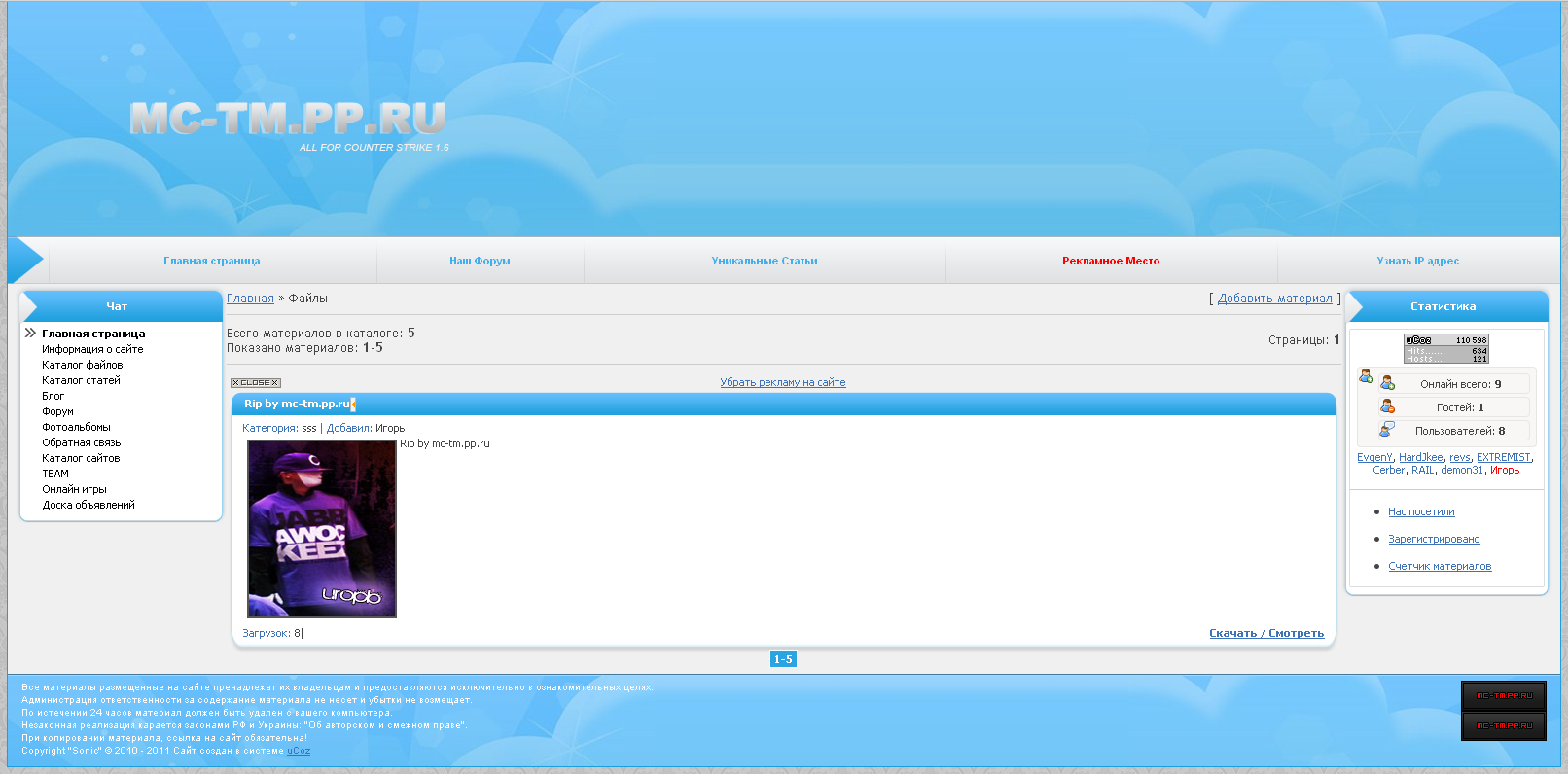Click the double-arrow icon beside 'Главная страница'
Image resolution: width=1568 pixels, height=774 pixels.
point(30,333)
